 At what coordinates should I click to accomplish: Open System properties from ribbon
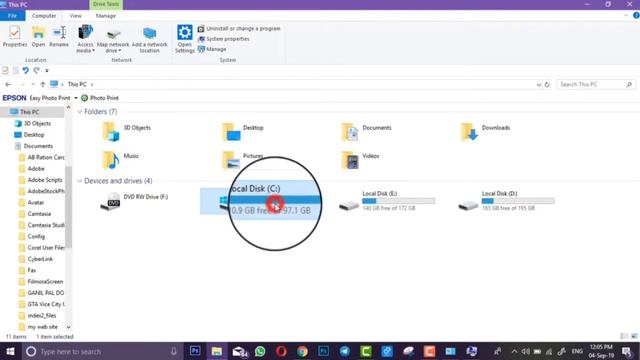tap(224, 39)
